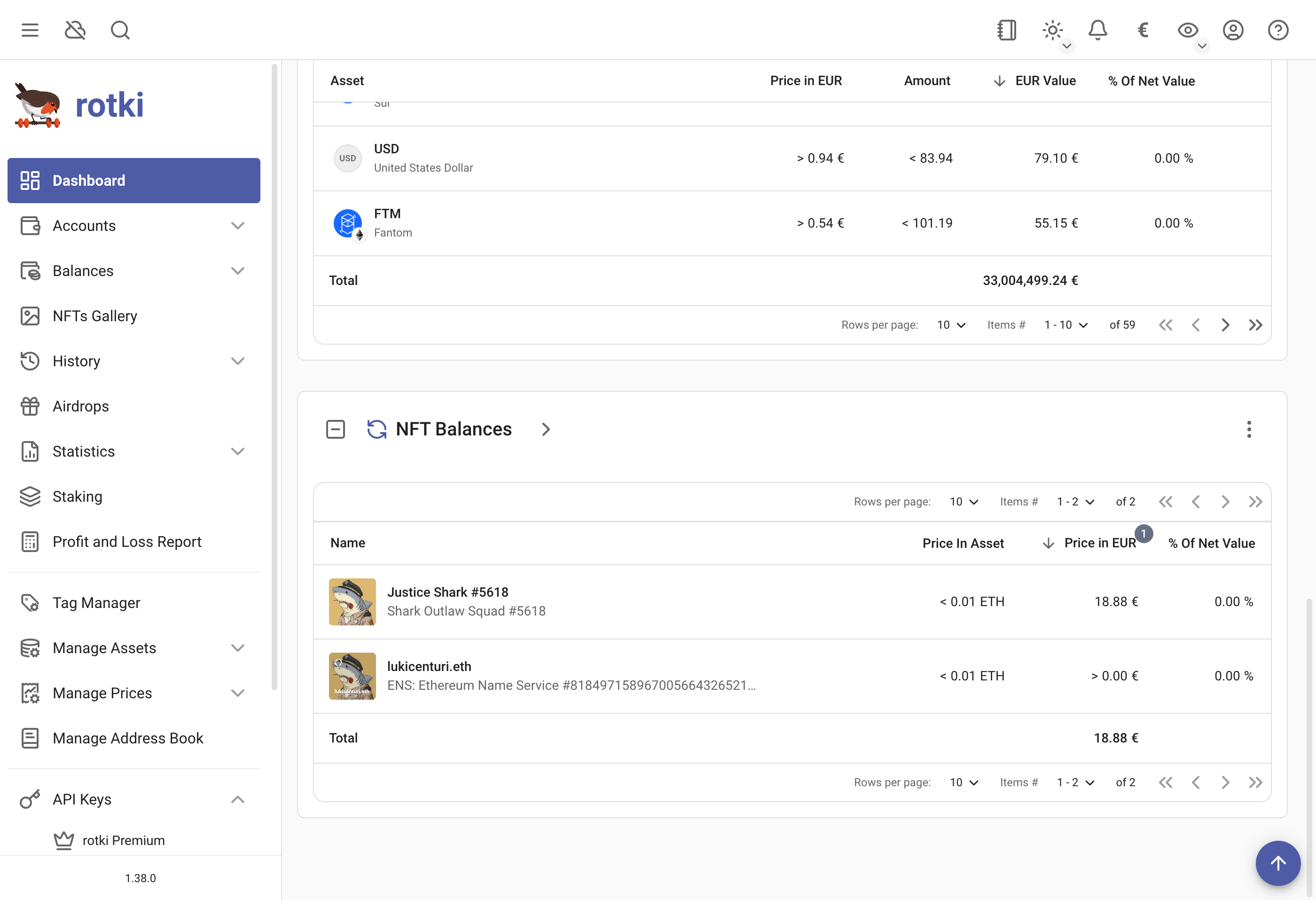Image resolution: width=1316 pixels, height=900 pixels.
Task: Open the USD asset row
Action: 791,158
